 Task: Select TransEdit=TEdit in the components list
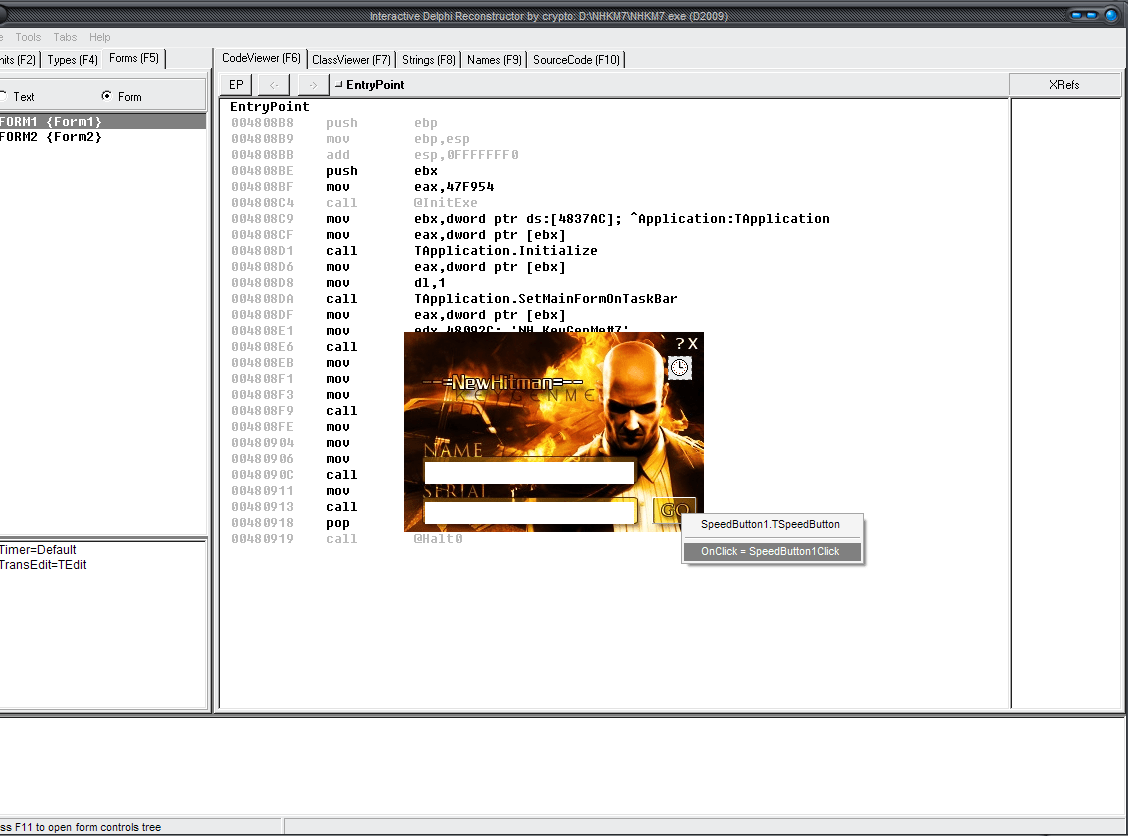coord(43,565)
